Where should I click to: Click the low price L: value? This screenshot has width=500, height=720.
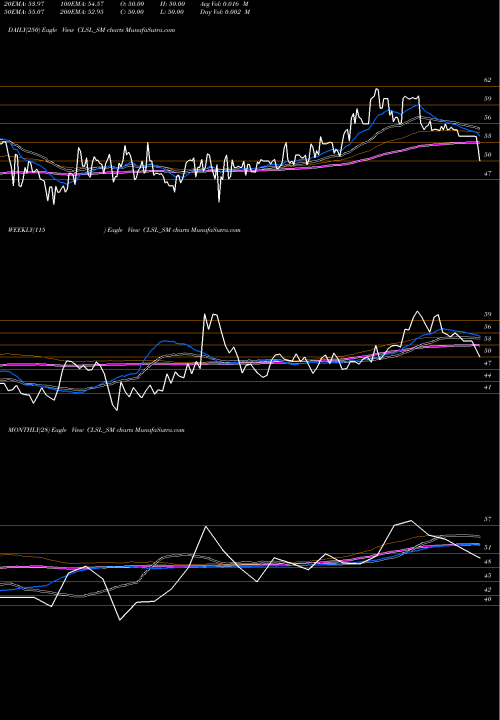[x=172, y=12]
